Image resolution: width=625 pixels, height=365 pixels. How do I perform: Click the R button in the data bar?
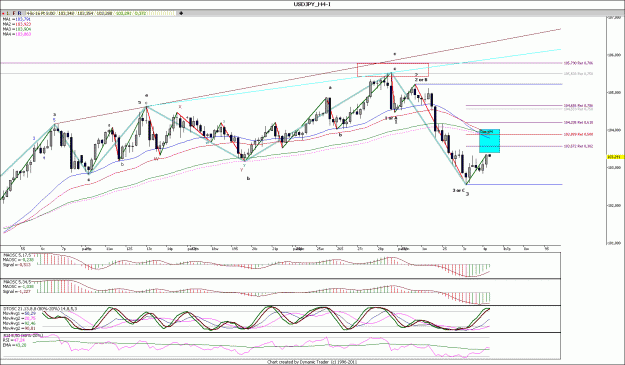point(20,13)
